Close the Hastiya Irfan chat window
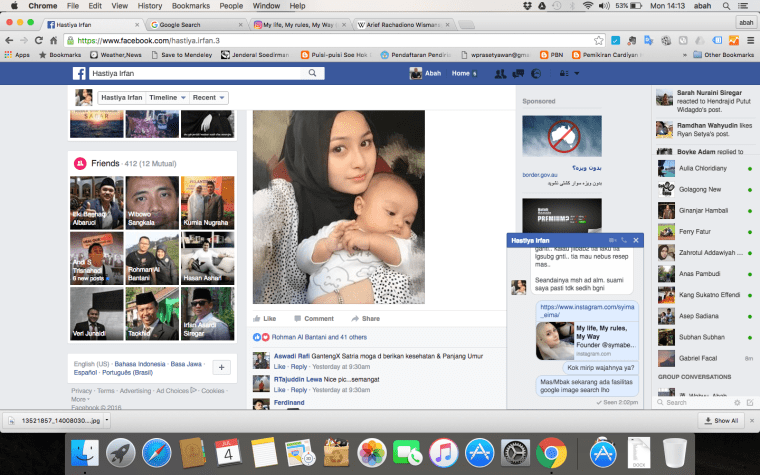760x475 pixels. [x=636, y=240]
